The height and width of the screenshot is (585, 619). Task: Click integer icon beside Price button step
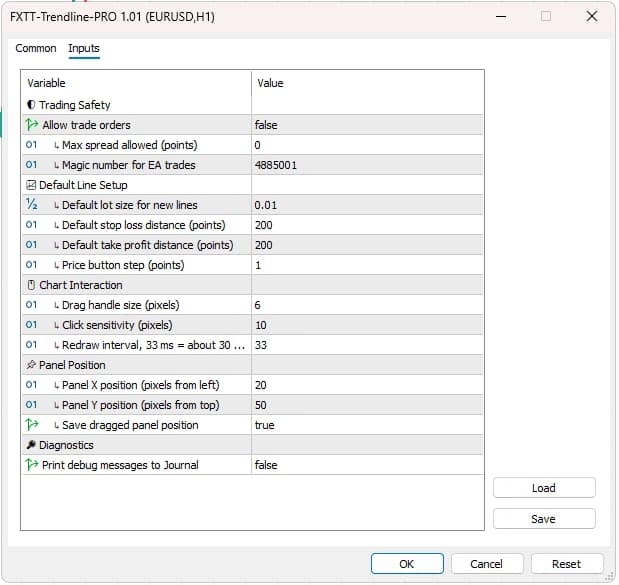point(31,264)
